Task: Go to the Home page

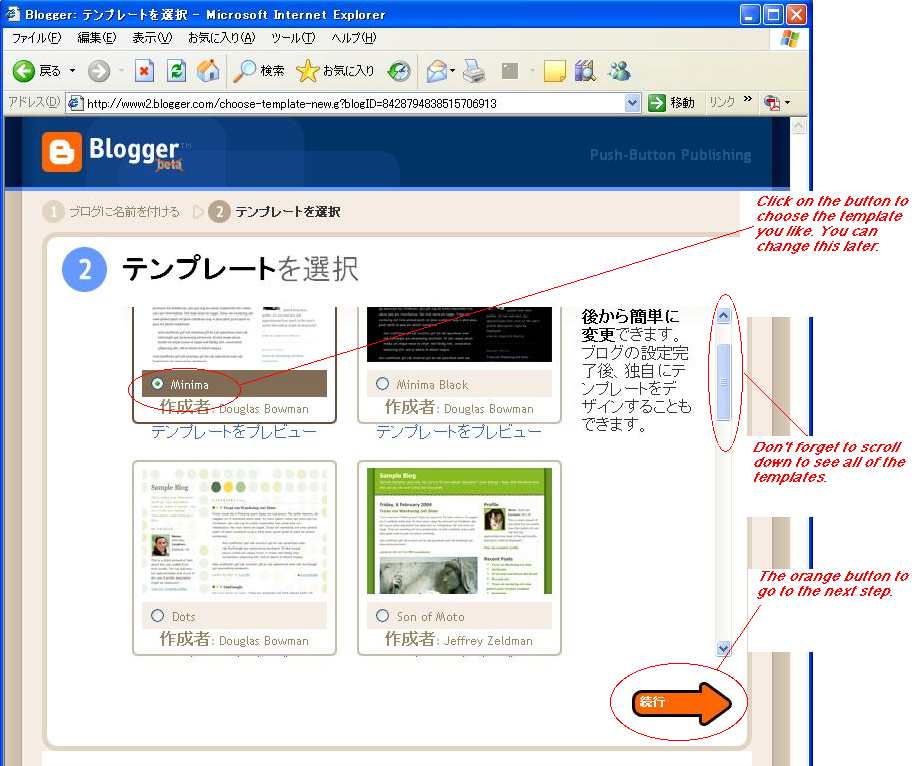Action: pyautogui.click(x=208, y=71)
